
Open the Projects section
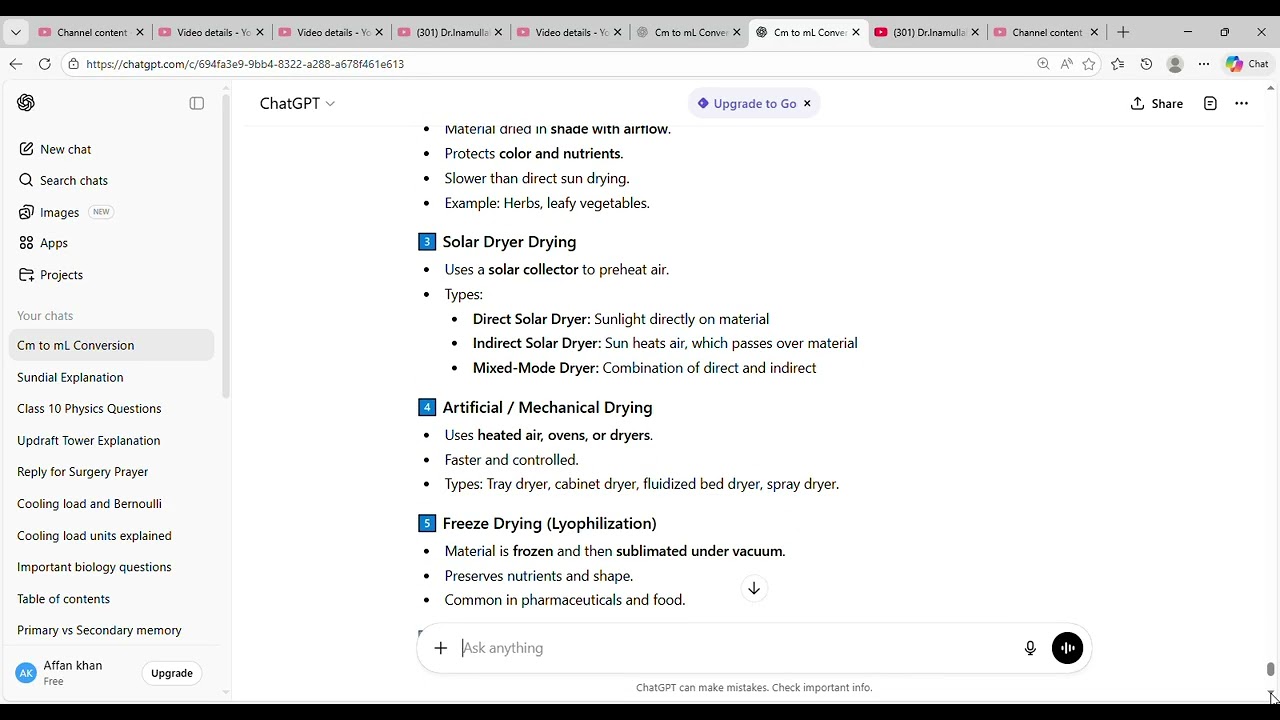[61, 275]
